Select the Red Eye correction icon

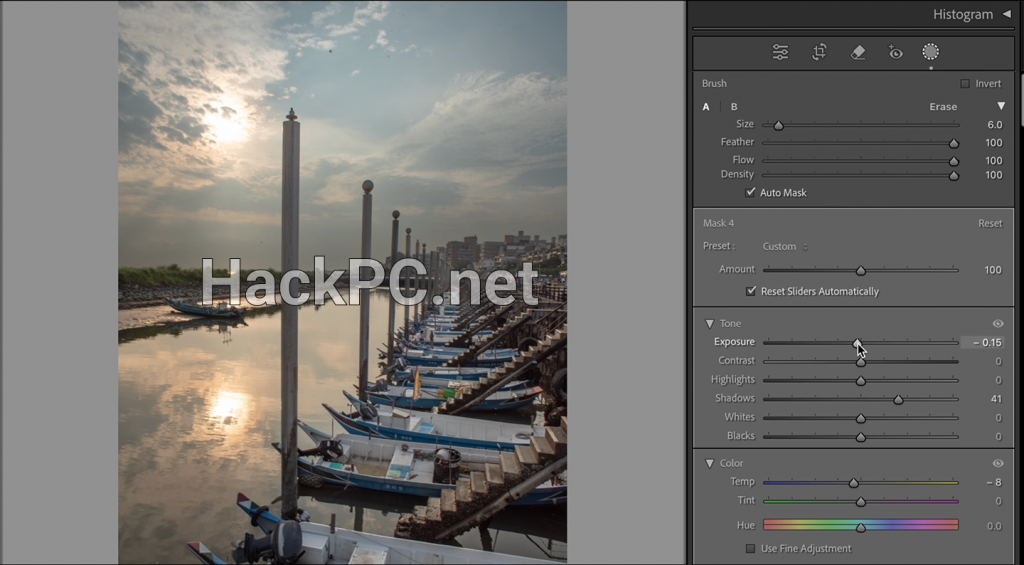tap(895, 52)
